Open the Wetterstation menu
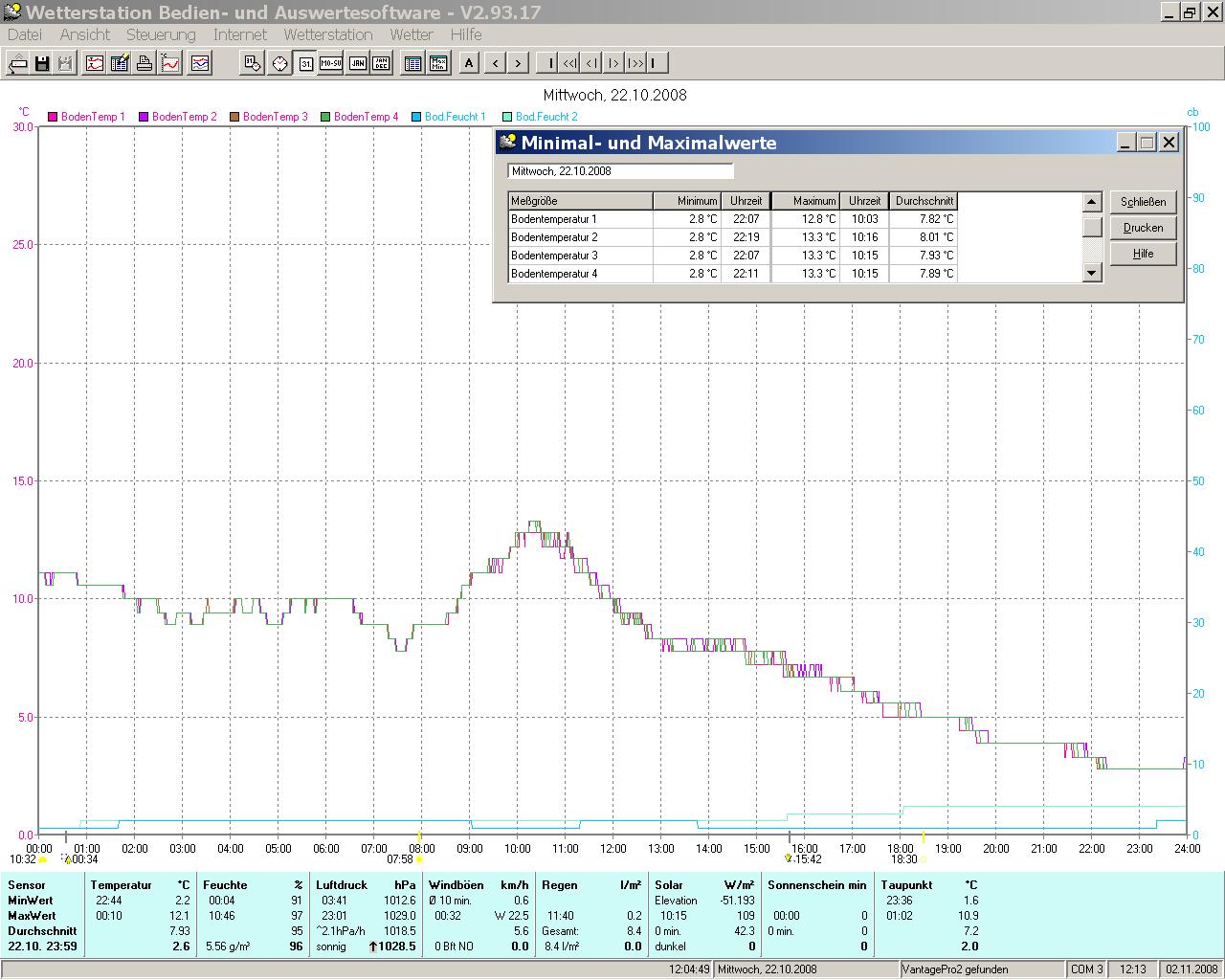 click(327, 34)
